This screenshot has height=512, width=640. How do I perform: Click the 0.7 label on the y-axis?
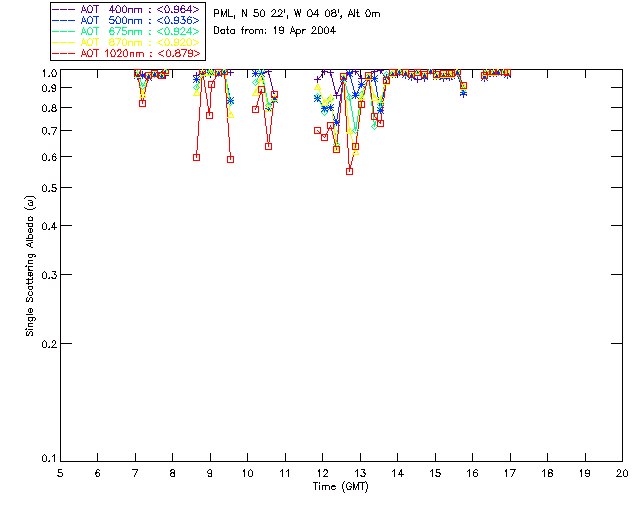coord(49,131)
